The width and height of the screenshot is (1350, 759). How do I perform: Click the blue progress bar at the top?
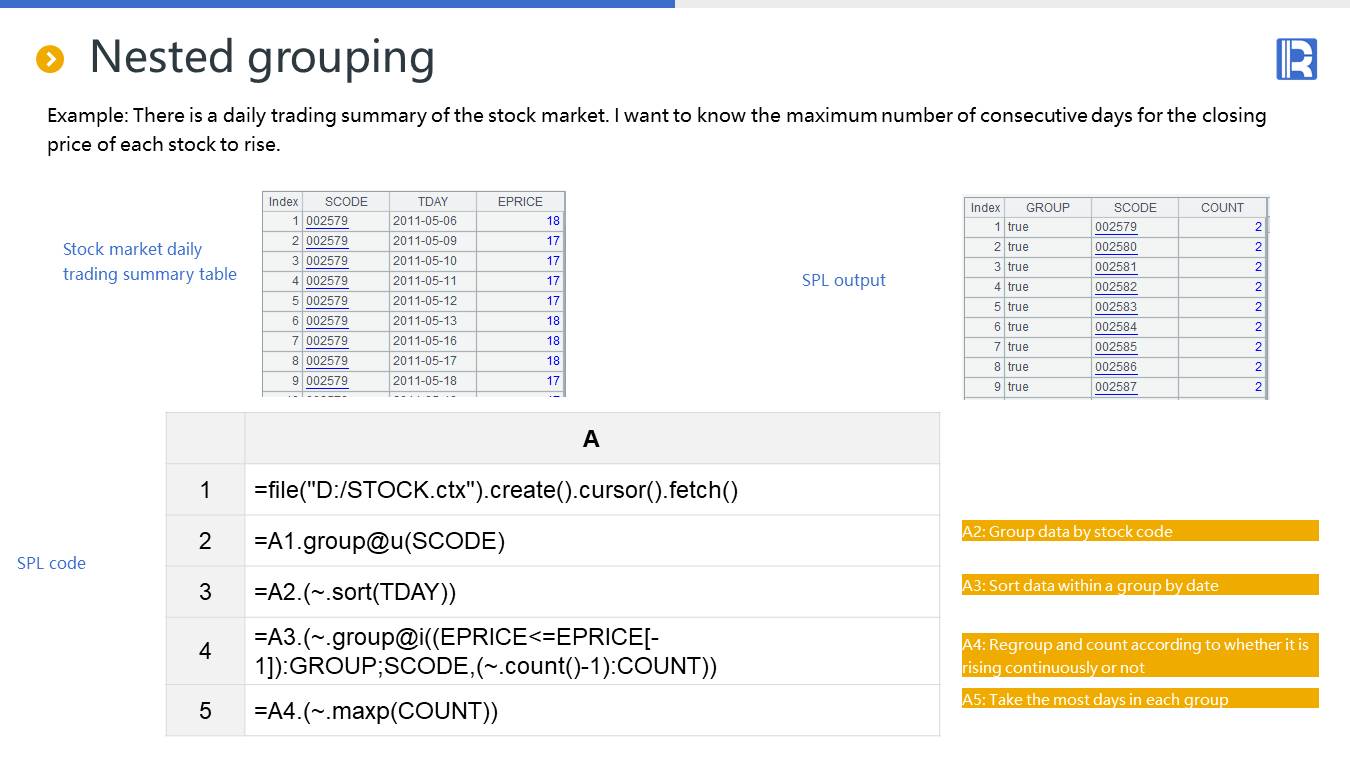click(337, 4)
